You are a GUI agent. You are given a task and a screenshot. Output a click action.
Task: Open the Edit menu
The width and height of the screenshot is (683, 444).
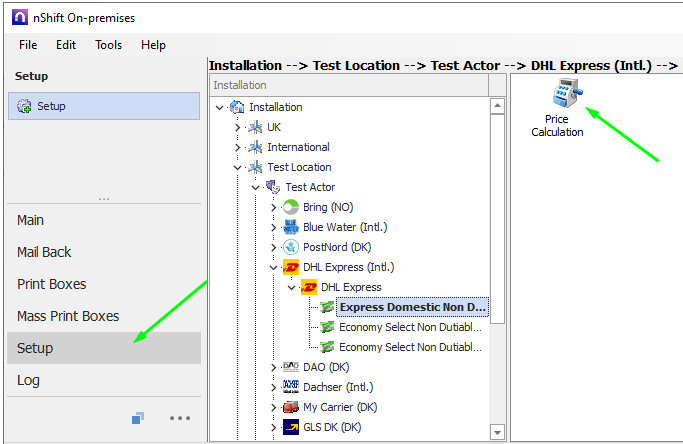tap(66, 45)
